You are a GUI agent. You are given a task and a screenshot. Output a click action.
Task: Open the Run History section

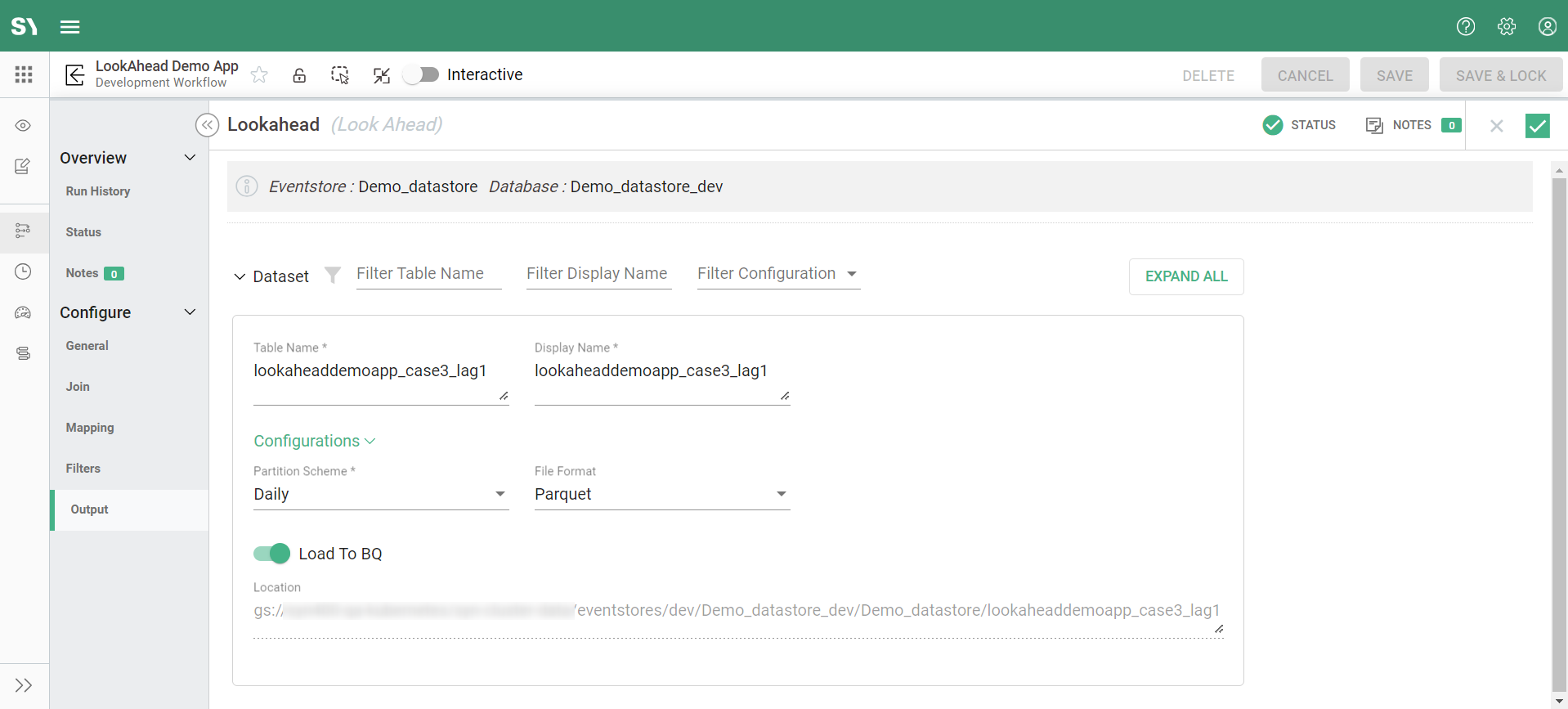(x=98, y=191)
